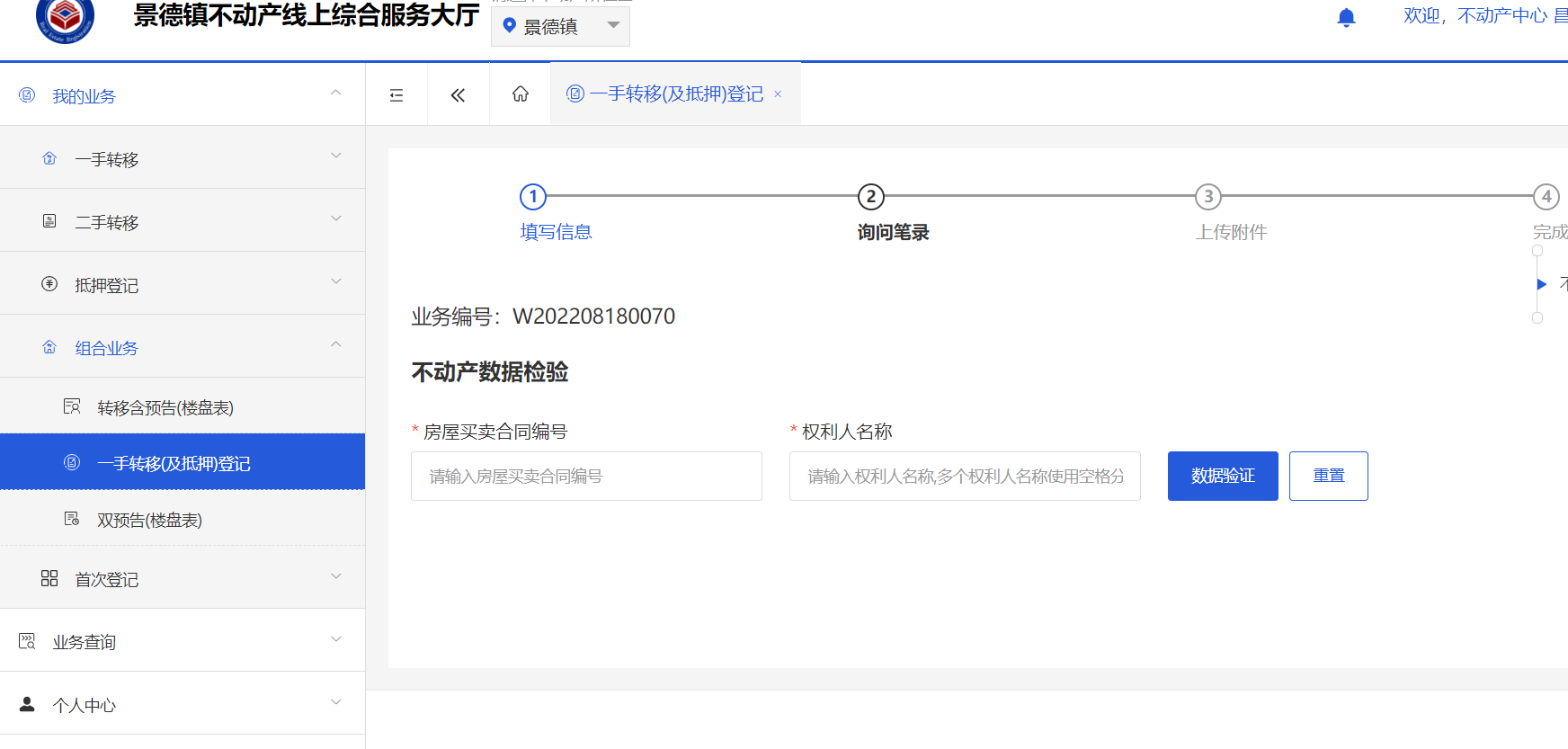Click the 重置 button
The image size is (1568, 749).
coord(1328,476)
